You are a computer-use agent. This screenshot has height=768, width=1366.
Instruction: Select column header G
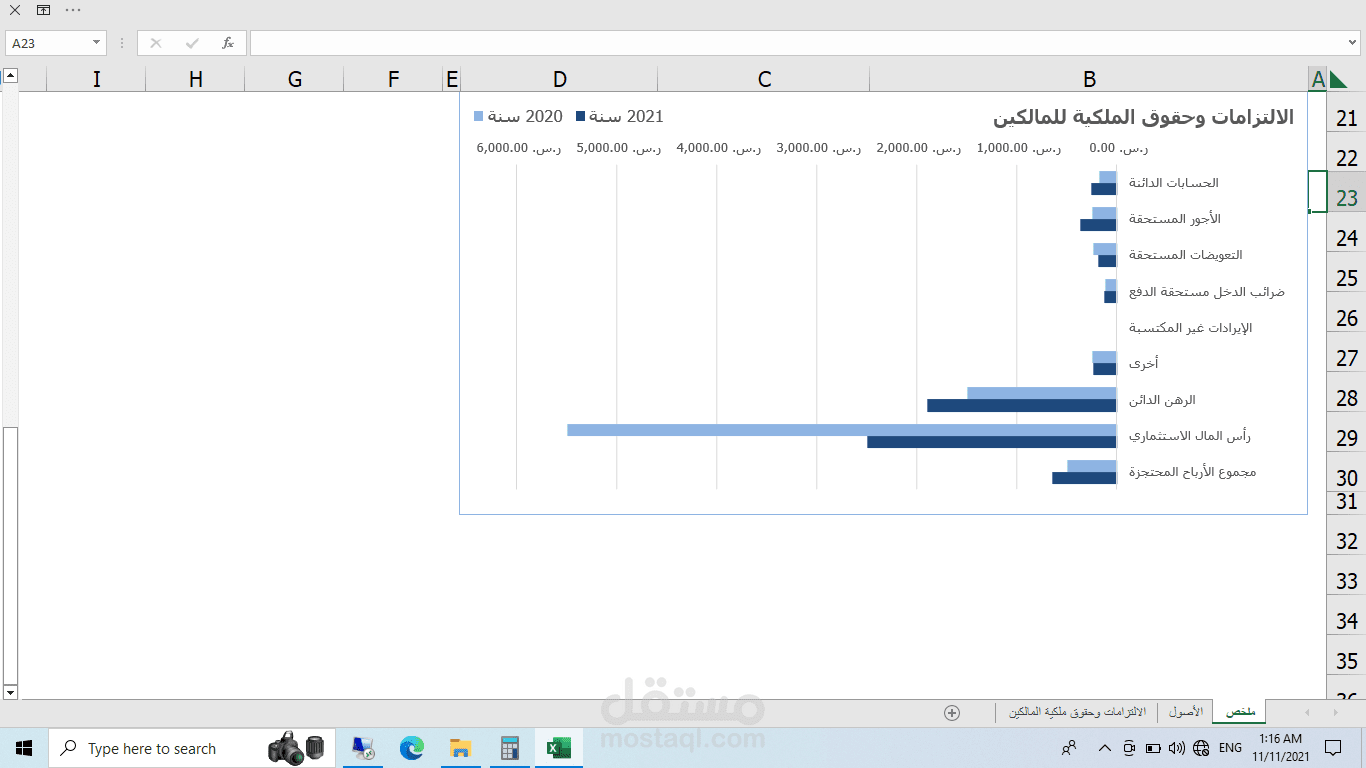point(294,79)
